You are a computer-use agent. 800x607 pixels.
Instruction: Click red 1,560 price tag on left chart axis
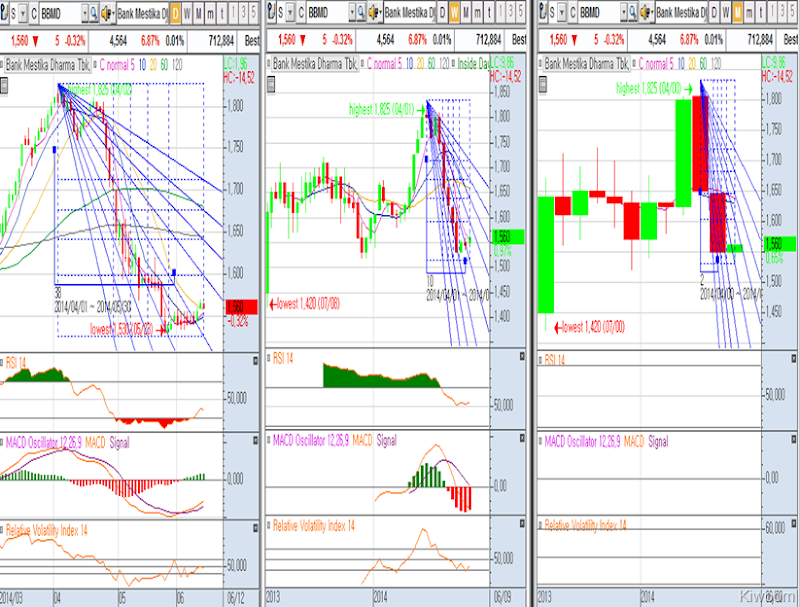coord(241,307)
